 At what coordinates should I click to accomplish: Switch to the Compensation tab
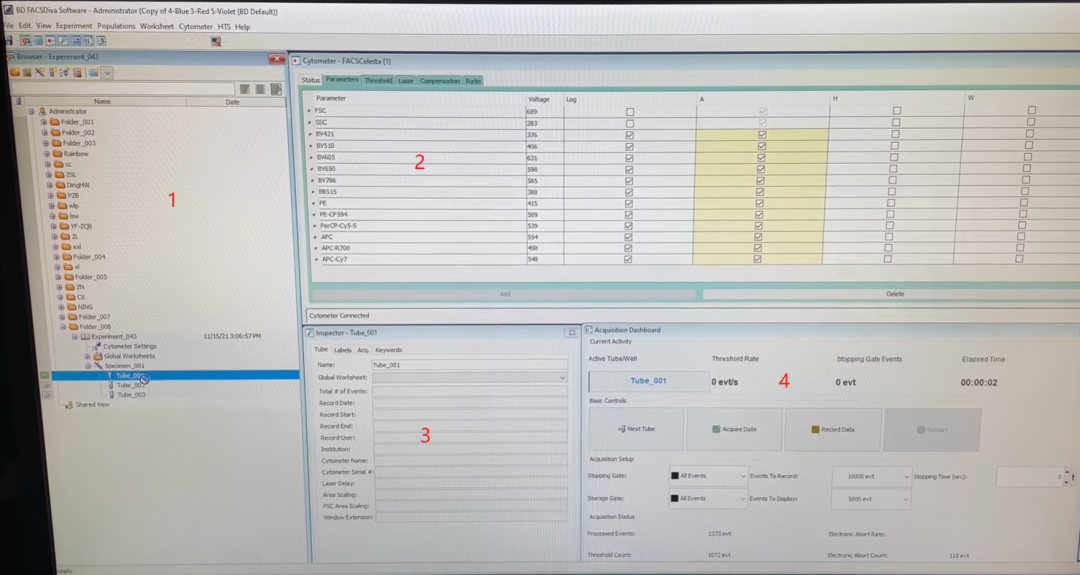tap(439, 81)
